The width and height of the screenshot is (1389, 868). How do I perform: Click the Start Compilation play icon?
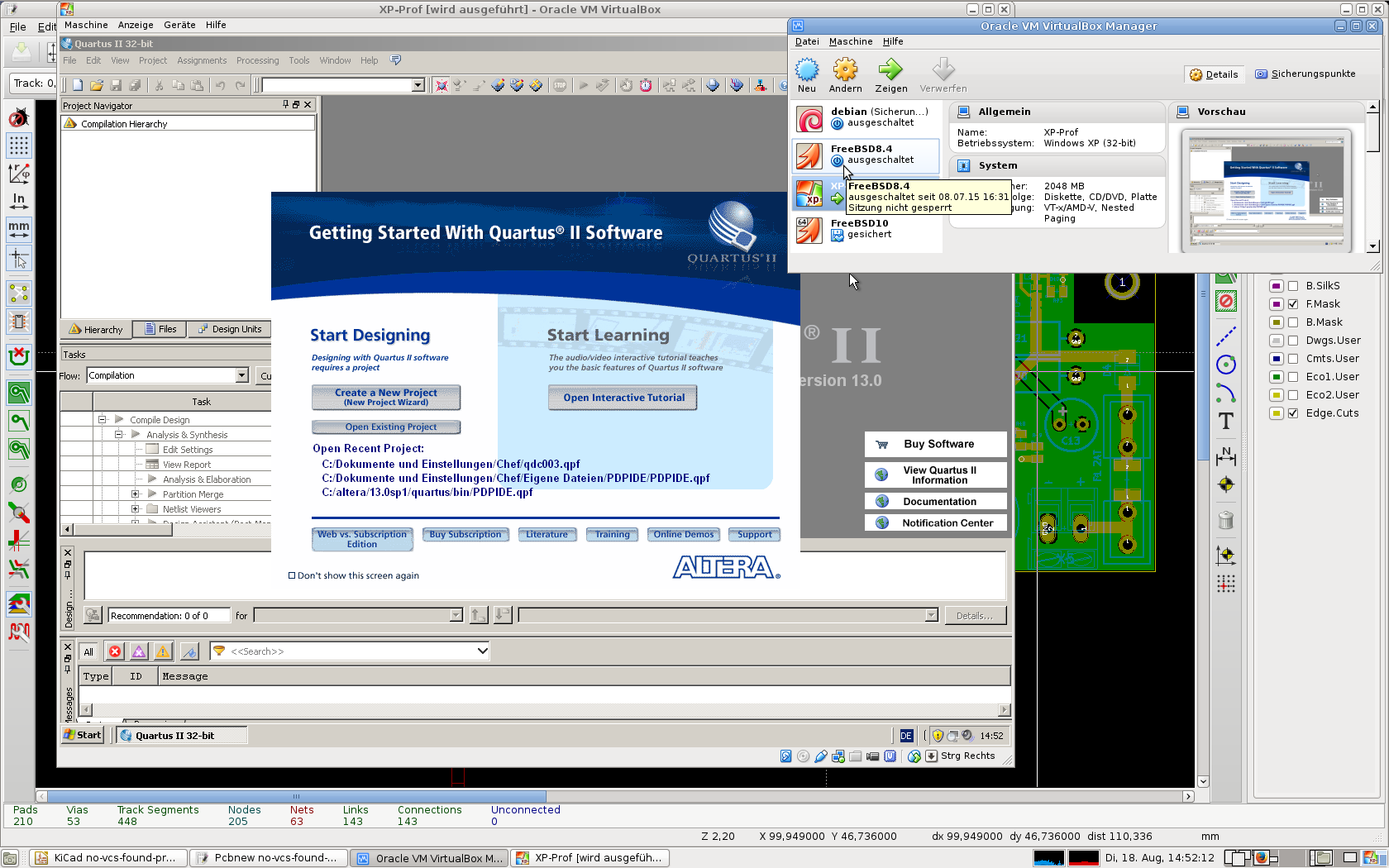tap(584, 85)
